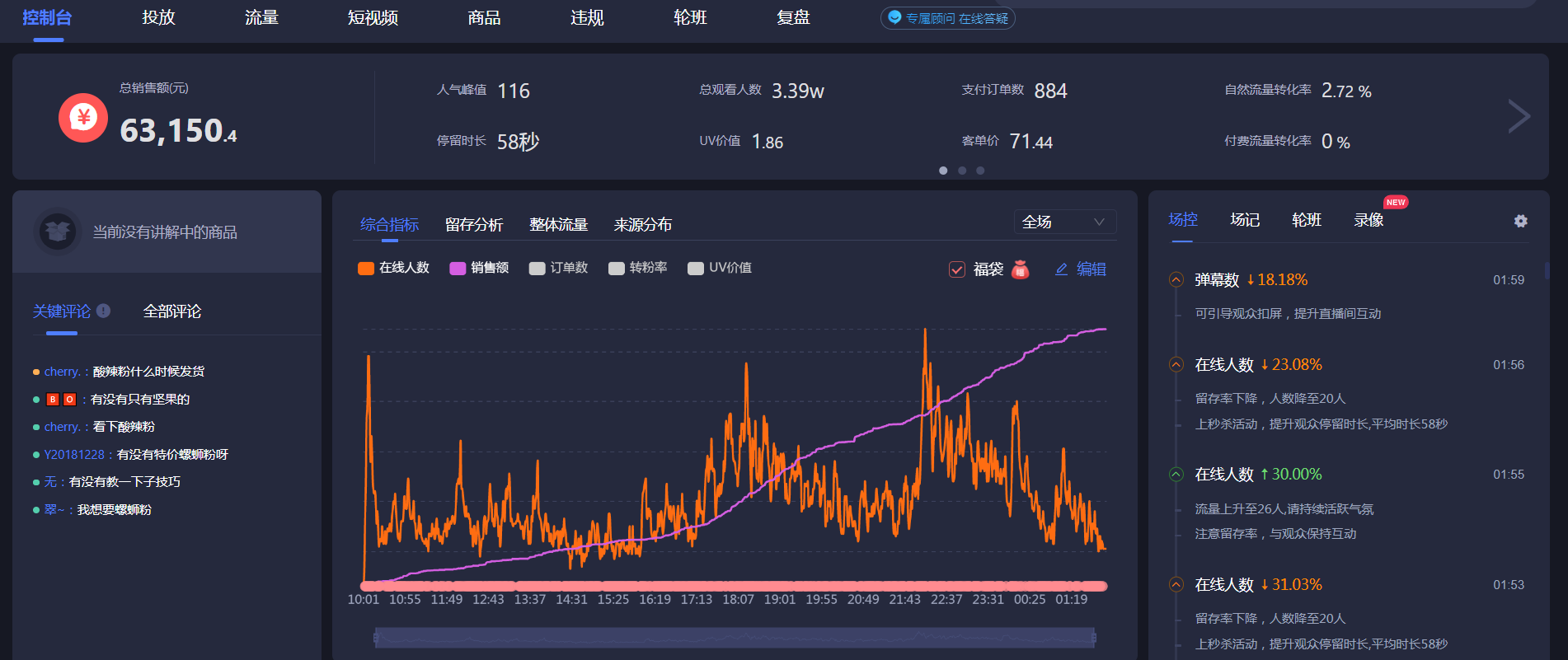
Task: Click the chart time range slider
Action: 735,637
